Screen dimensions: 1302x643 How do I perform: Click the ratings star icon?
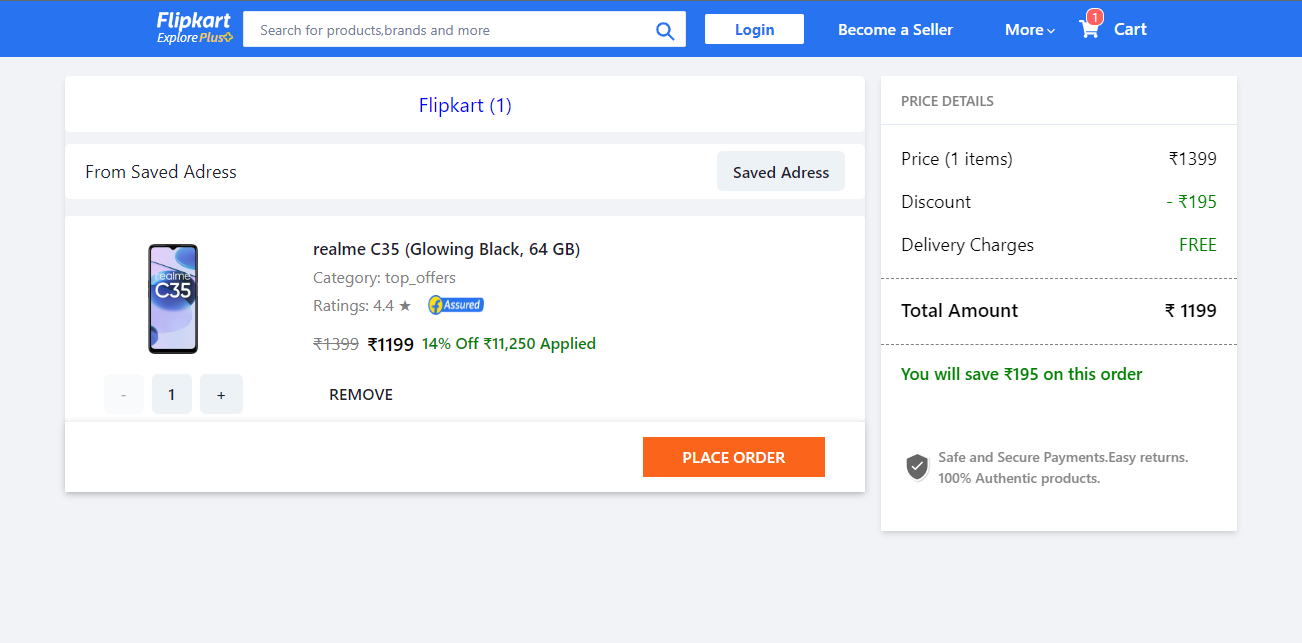[405, 306]
